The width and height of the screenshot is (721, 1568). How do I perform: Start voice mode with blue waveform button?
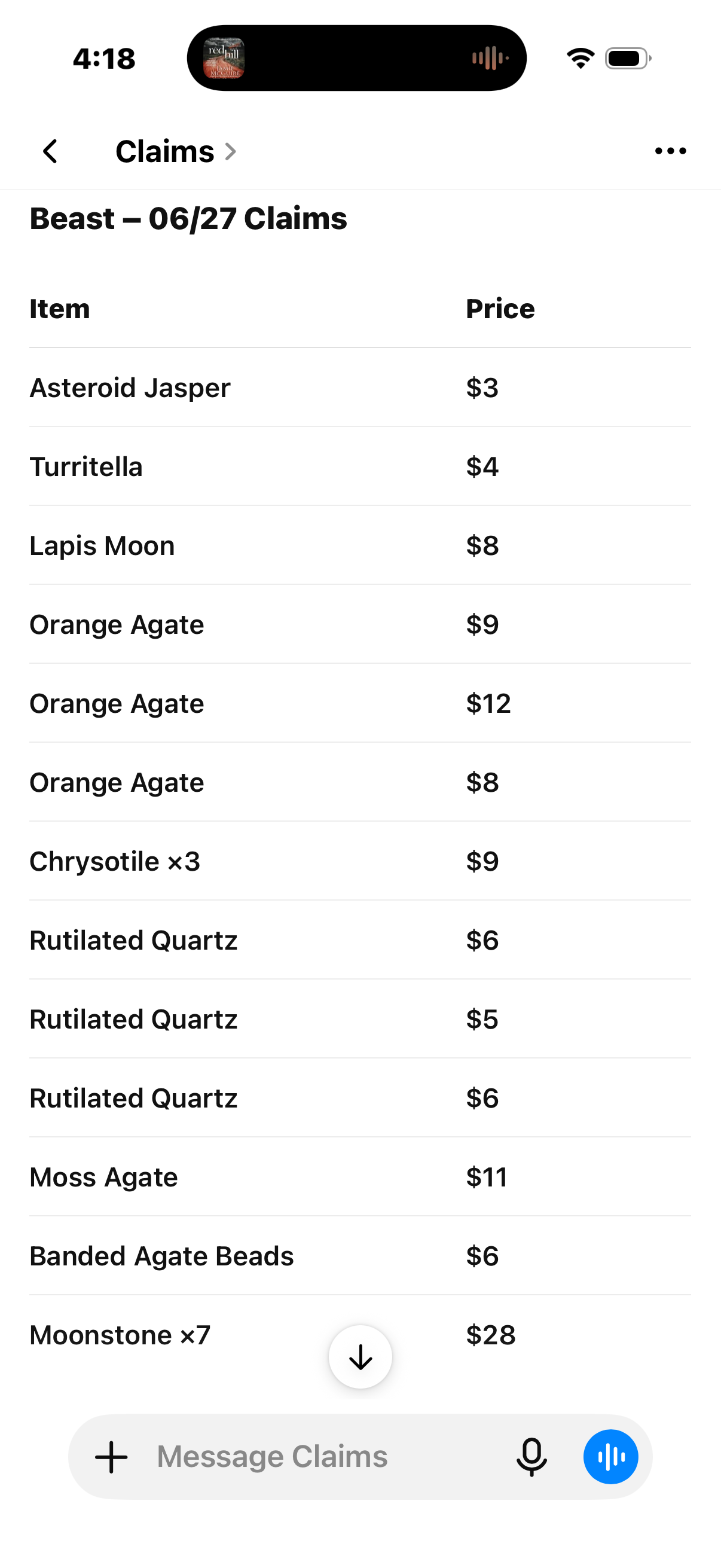[x=611, y=1457]
